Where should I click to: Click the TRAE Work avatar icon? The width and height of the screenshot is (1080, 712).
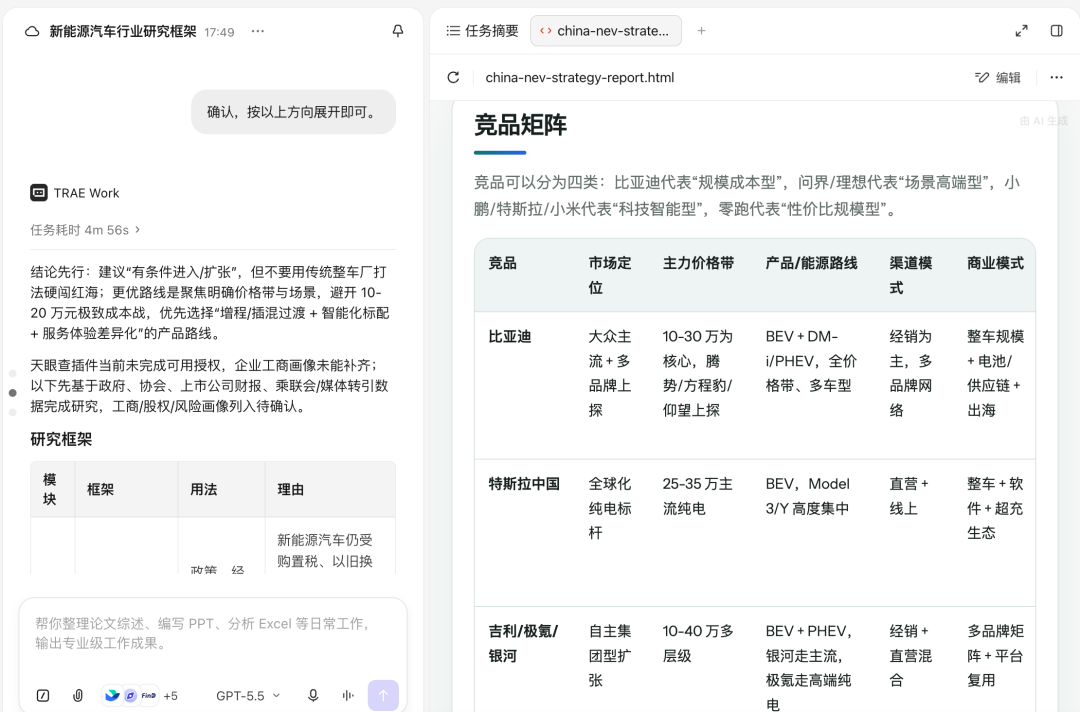tap(39, 193)
